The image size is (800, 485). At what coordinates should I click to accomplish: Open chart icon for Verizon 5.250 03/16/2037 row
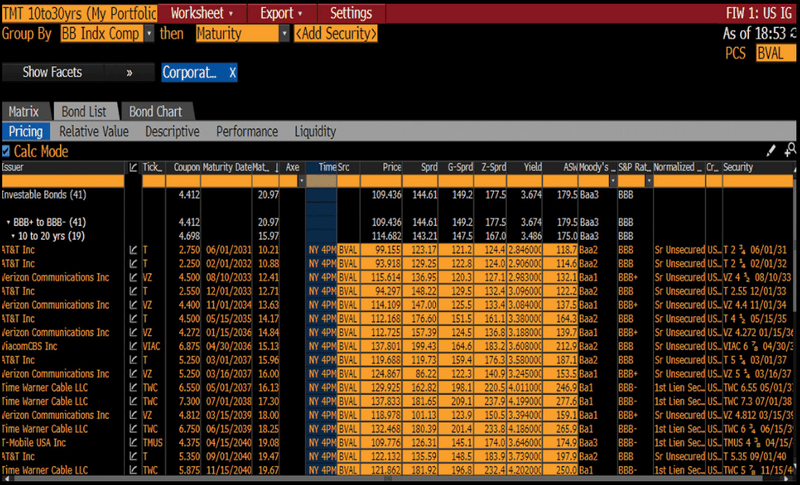(x=133, y=374)
